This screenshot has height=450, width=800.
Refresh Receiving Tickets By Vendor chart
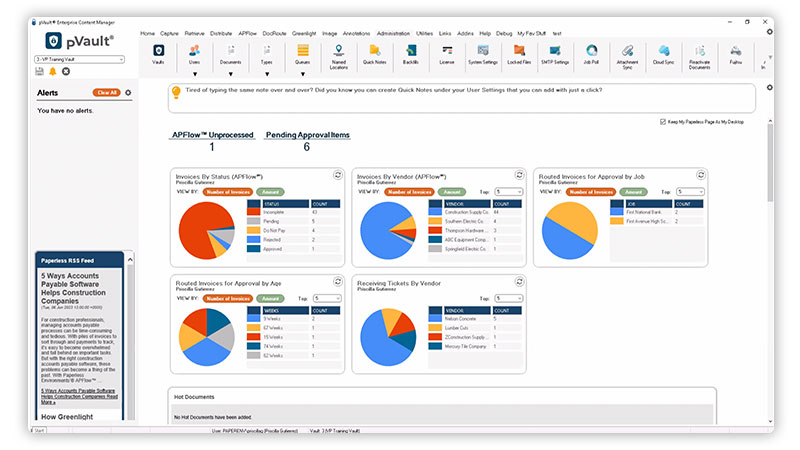[x=519, y=282]
